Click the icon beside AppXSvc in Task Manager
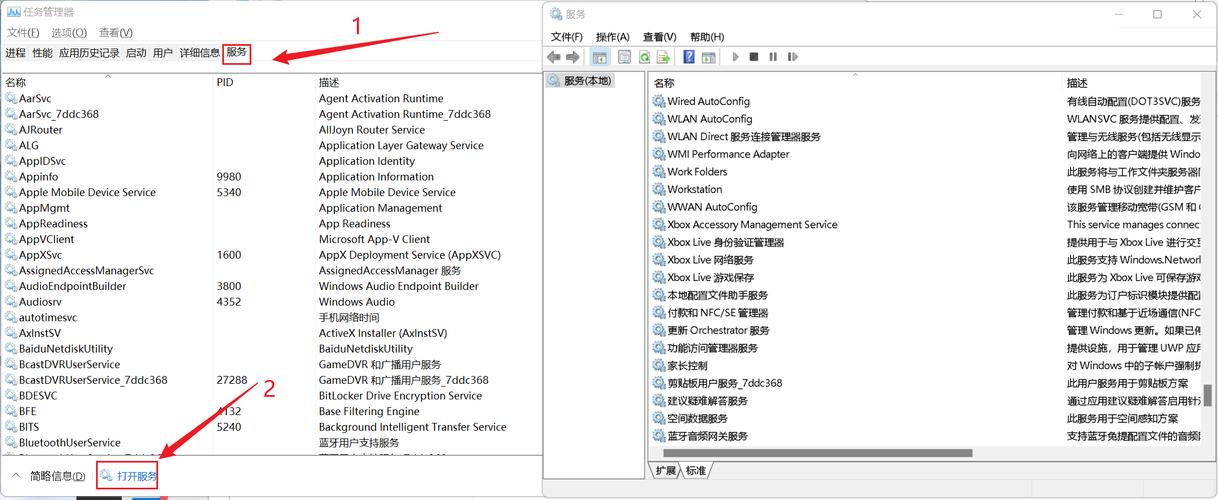Viewport: 1218px width, 500px height. coord(11,255)
